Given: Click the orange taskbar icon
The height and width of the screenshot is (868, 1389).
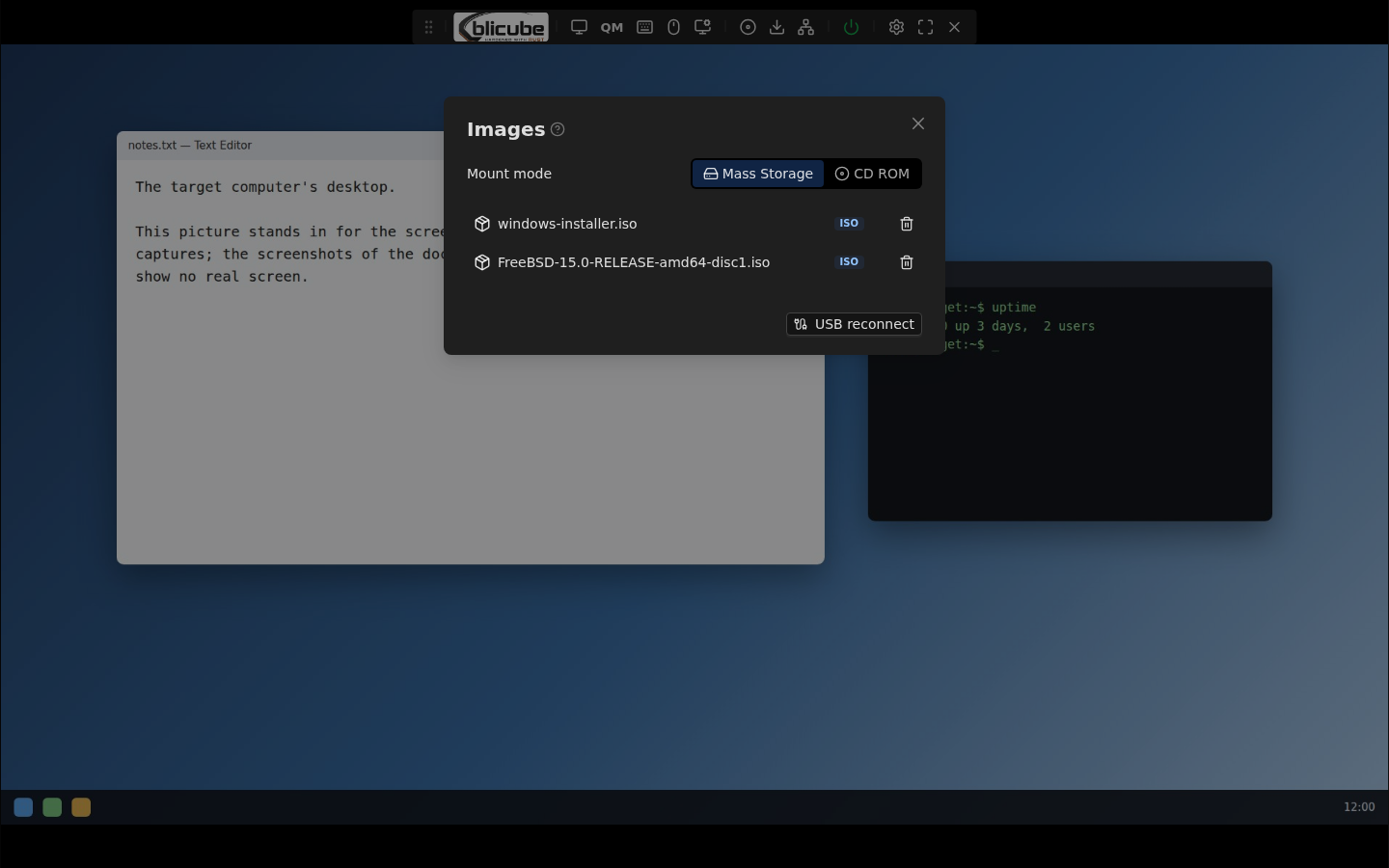Looking at the screenshot, I should coord(81,807).
